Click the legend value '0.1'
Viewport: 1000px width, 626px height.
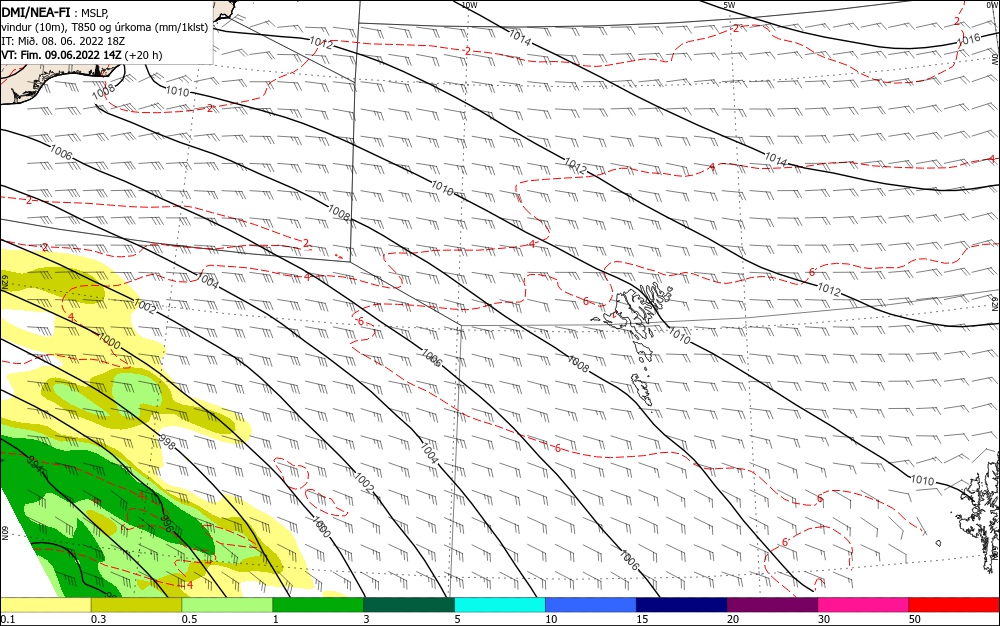point(7,619)
